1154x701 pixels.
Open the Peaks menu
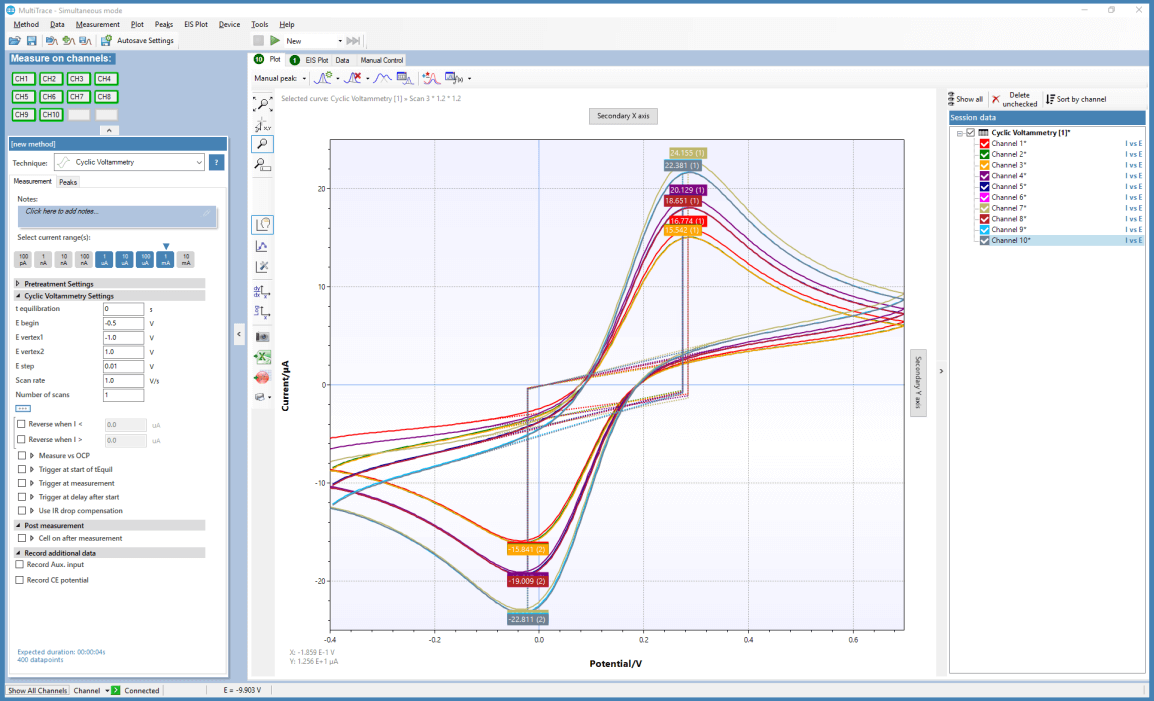point(163,24)
